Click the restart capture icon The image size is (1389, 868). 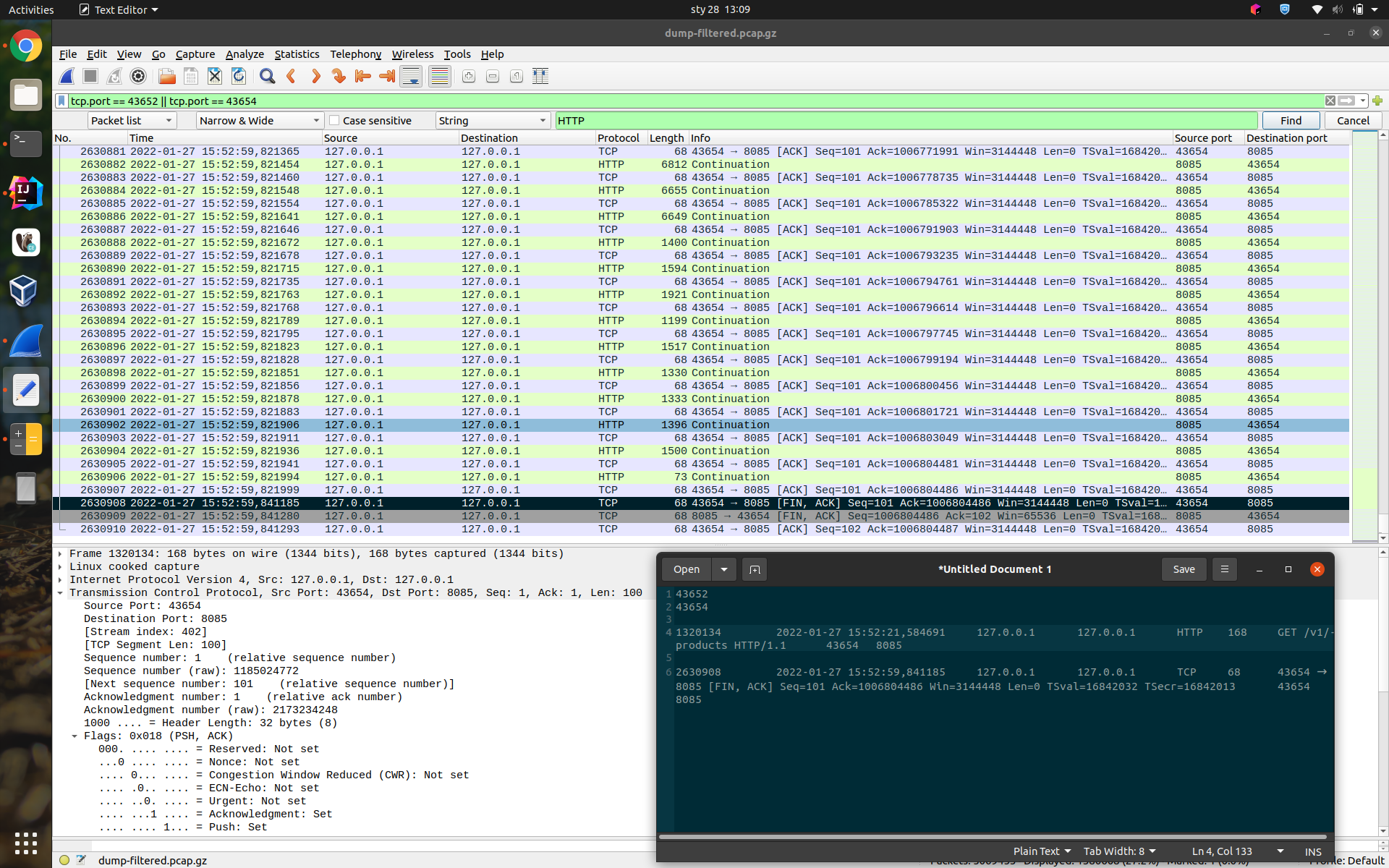click(114, 76)
